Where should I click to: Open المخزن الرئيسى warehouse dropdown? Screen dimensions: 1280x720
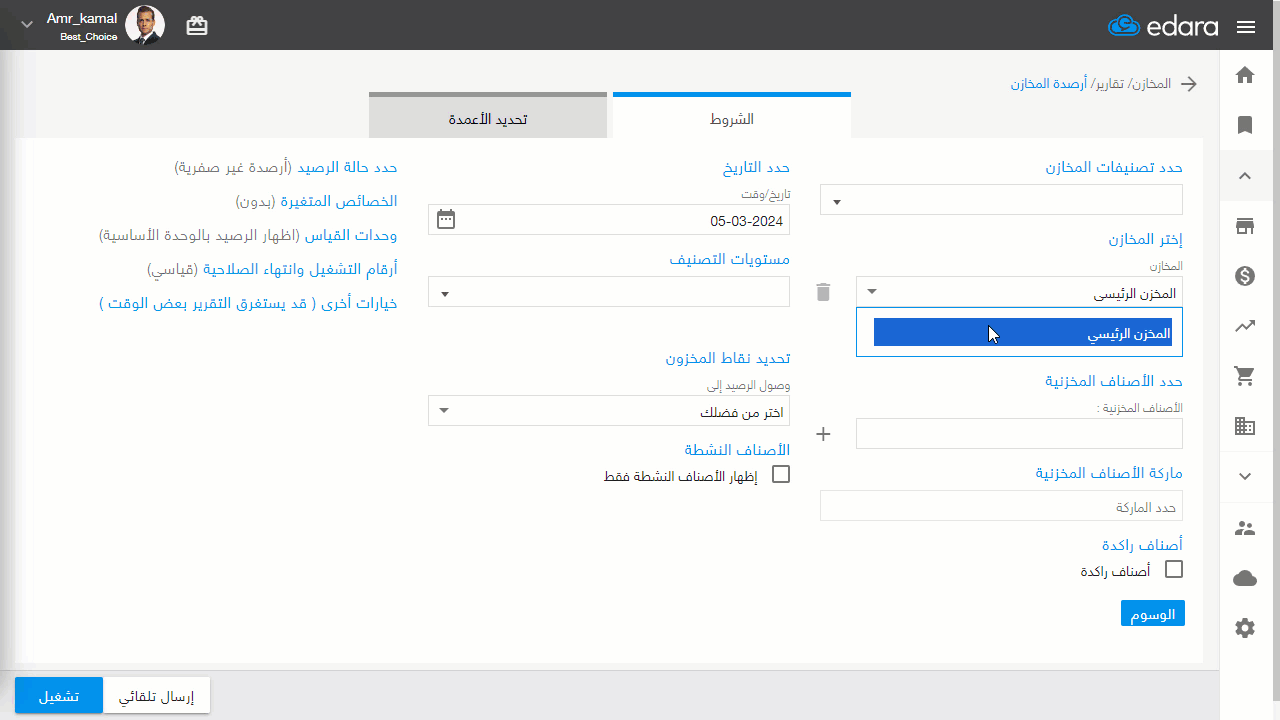click(x=1019, y=292)
